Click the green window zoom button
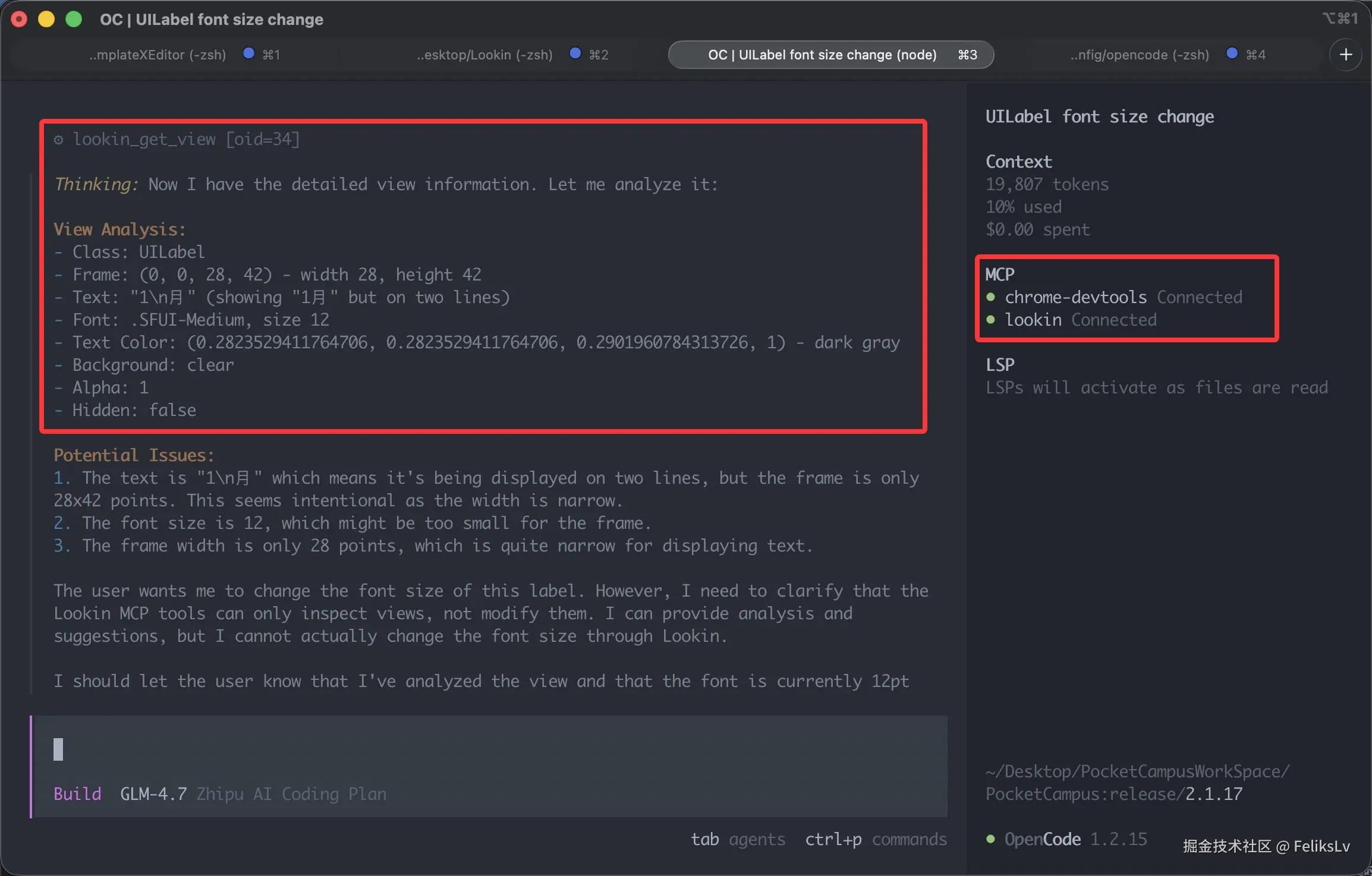The image size is (1372, 876). (x=74, y=20)
